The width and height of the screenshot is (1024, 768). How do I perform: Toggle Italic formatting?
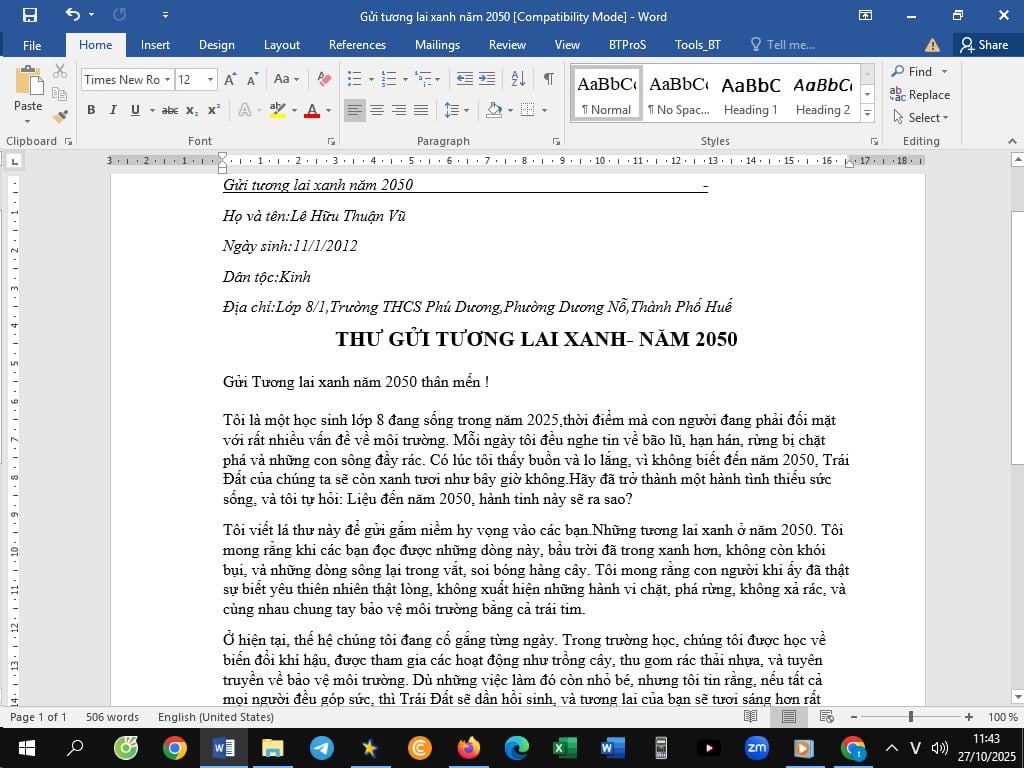pos(113,110)
